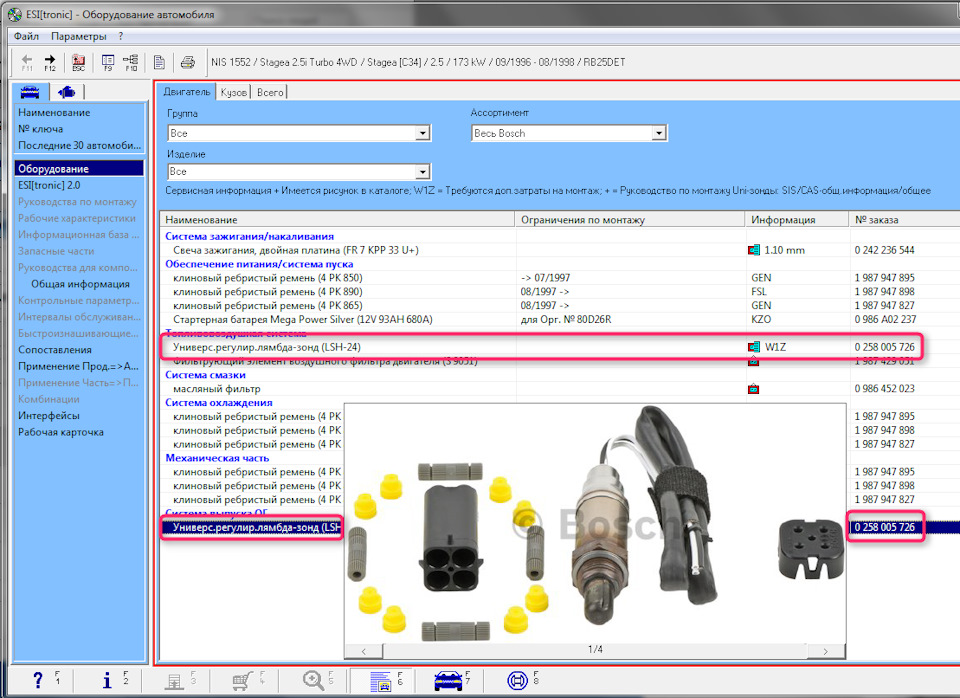Select Сопоставления in left sidebar

click(54, 350)
